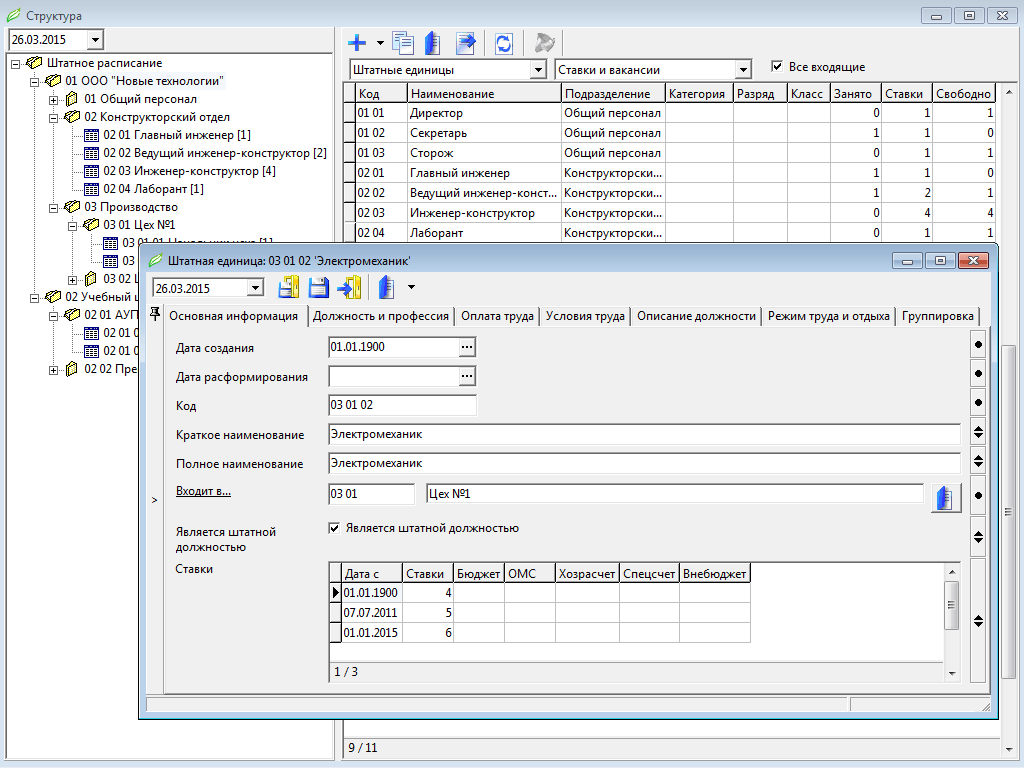
Task: Switch to the Оплата труда tab
Action: pyautogui.click(x=497, y=316)
